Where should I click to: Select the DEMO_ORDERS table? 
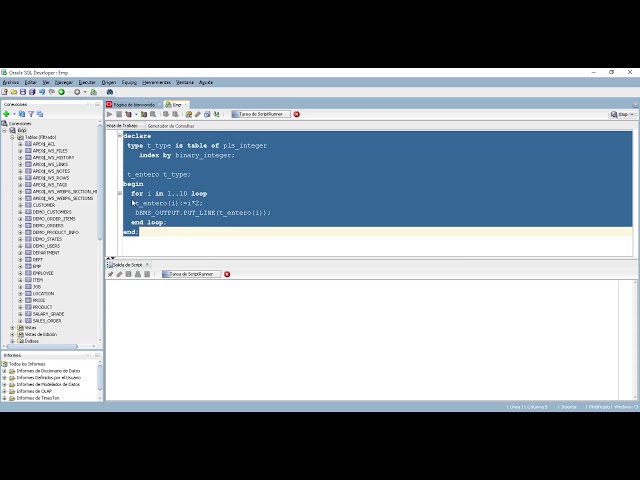pyautogui.click(x=48, y=225)
